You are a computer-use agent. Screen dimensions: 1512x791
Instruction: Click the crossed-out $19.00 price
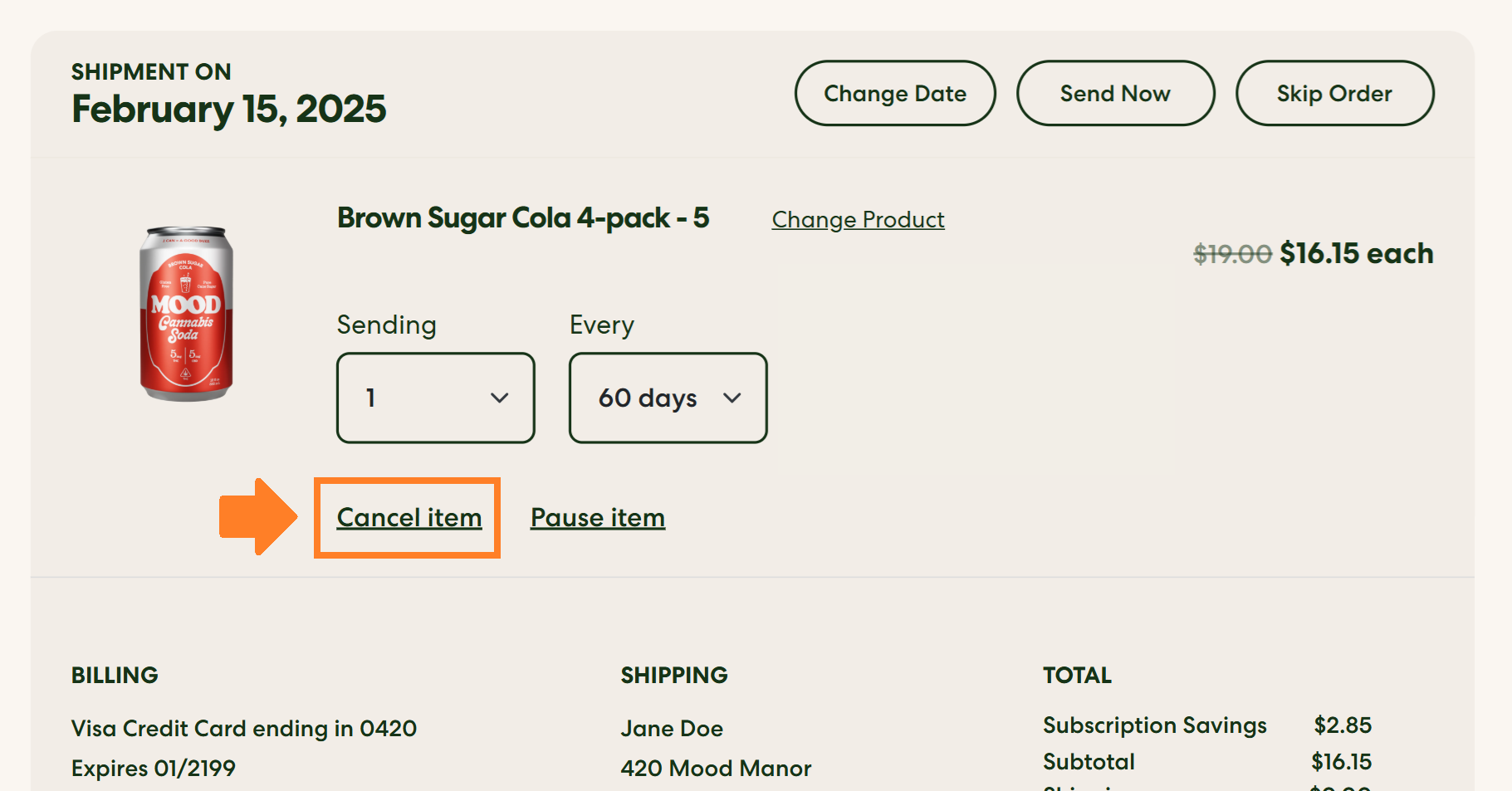pos(1232,254)
